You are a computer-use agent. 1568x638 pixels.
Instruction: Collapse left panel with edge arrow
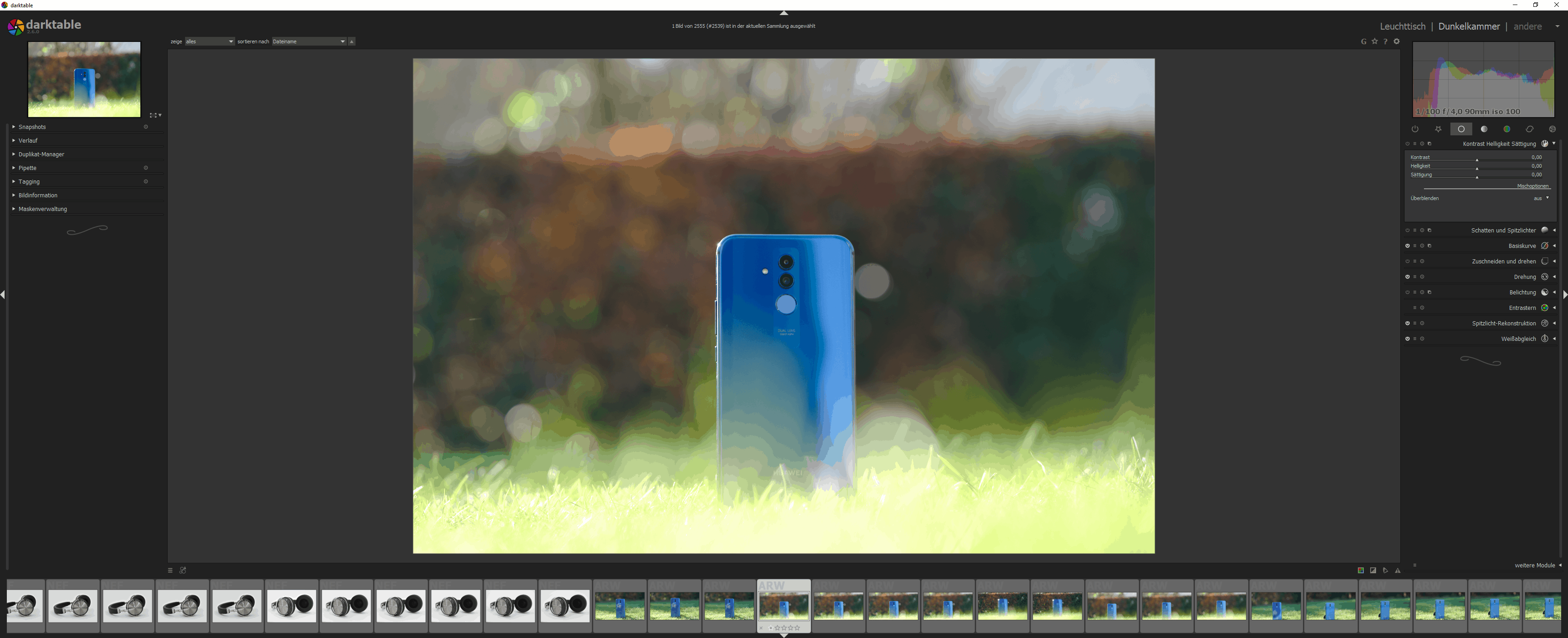tap(3, 295)
